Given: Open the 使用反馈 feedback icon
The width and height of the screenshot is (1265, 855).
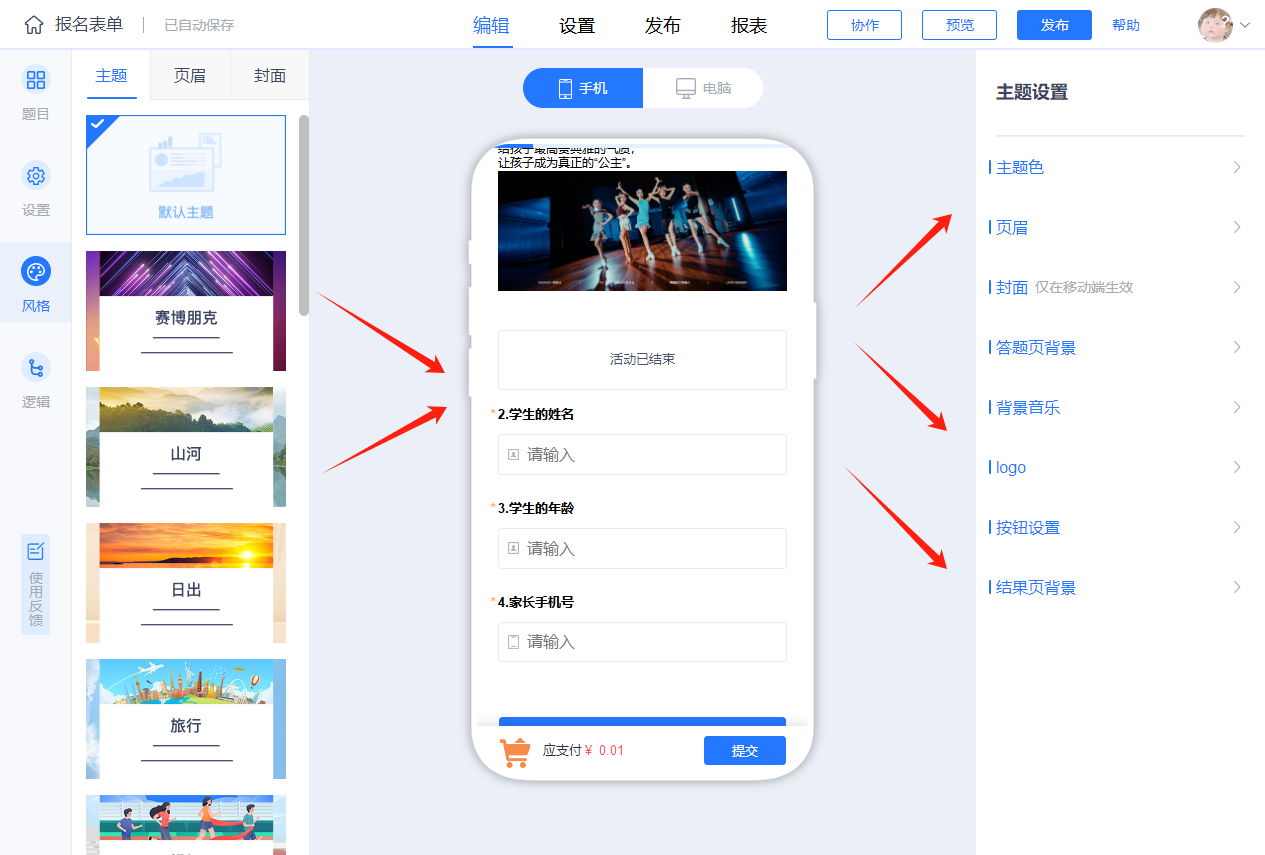Looking at the screenshot, I should coord(35,551).
